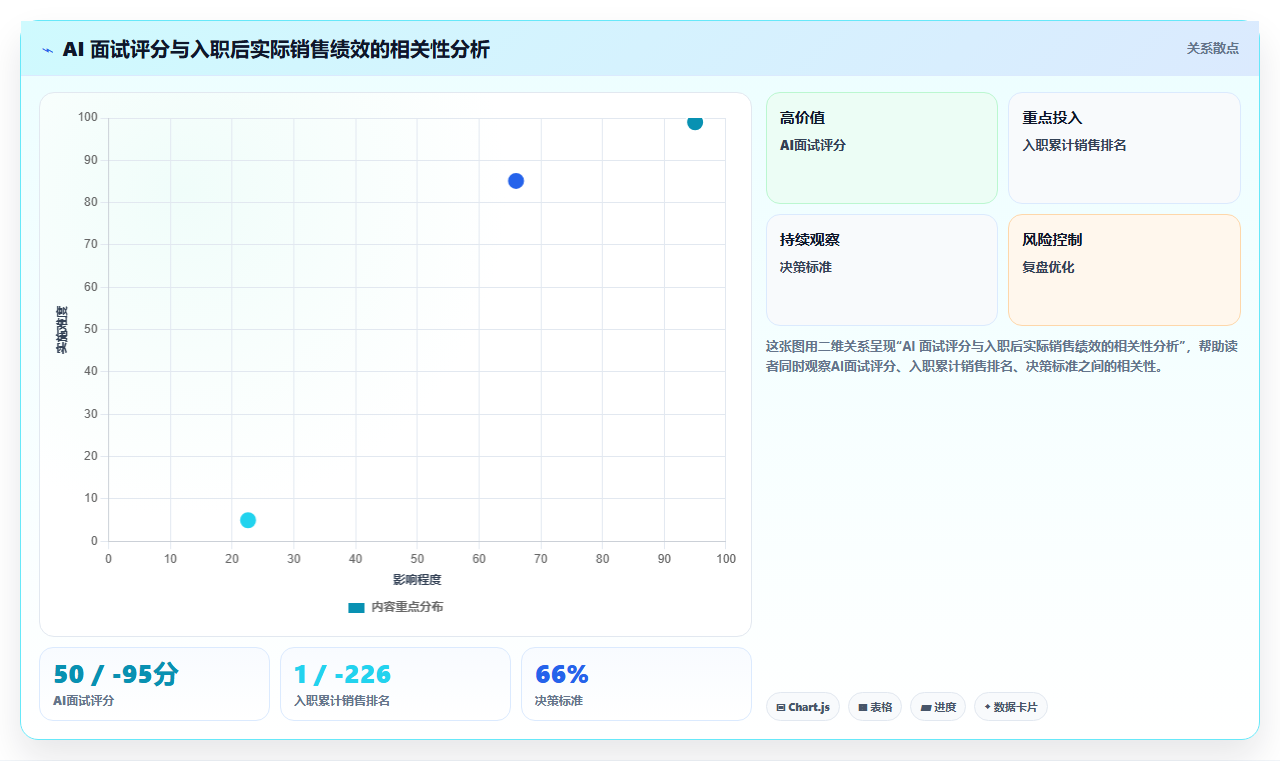Open the 风险控制 quadrant card
The height and width of the screenshot is (761, 1280).
pyautogui.click(x=1124, y=270)
